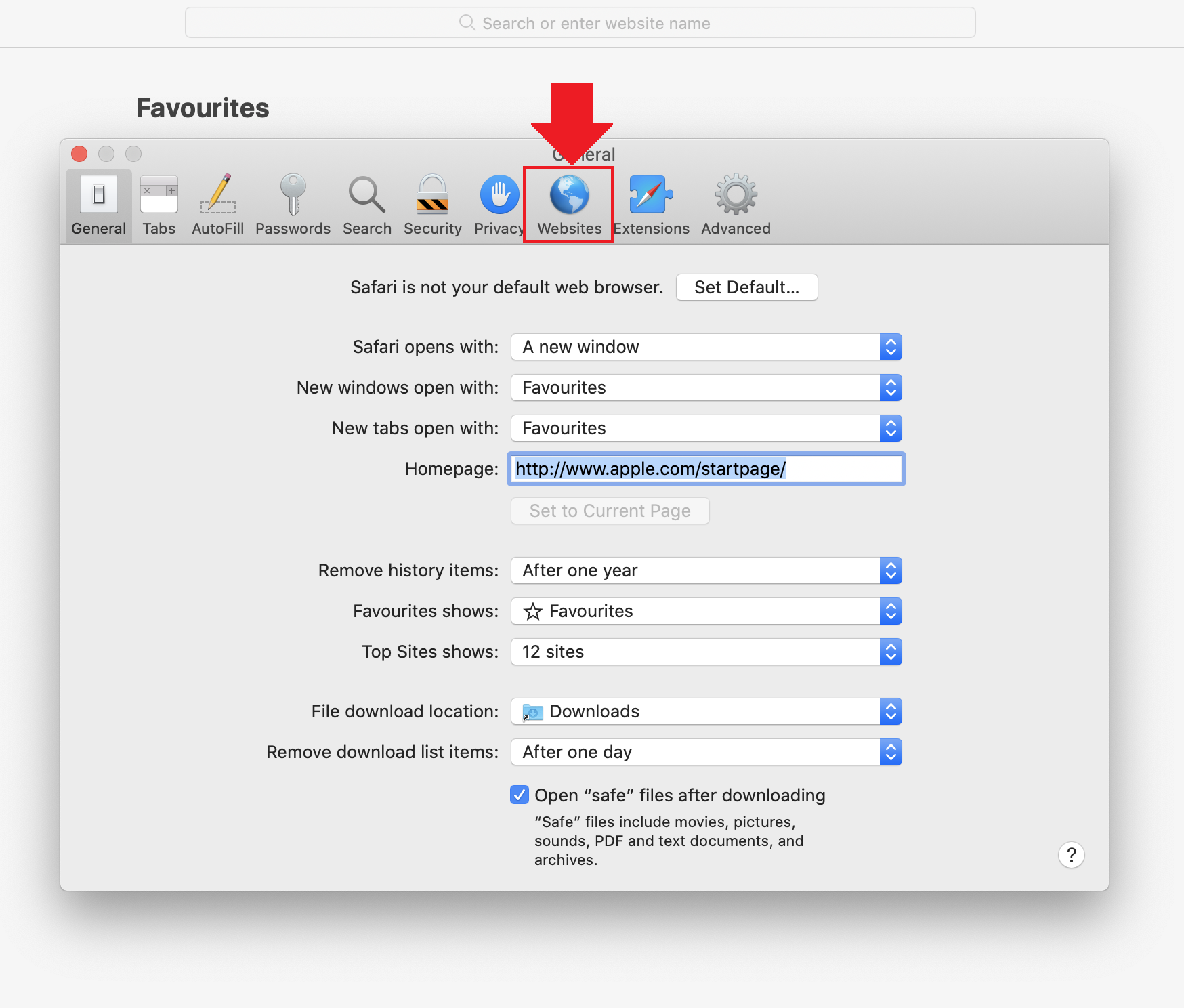1184x1008 pixels.
Task: Click the Set to Current Page button
Action: point(610,511)
